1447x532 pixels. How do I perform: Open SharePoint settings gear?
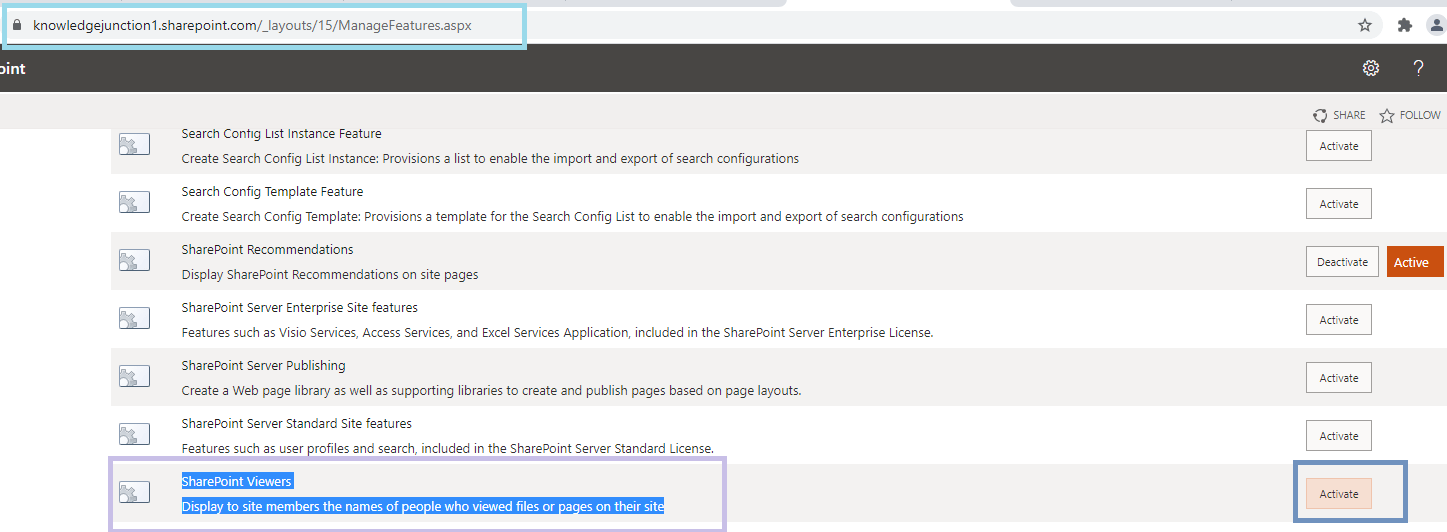tap(1371, 68)
